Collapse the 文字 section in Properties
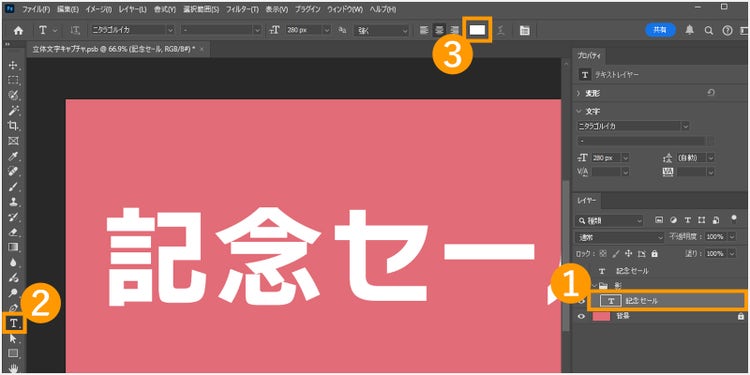Viewport: 750px width, 375px height. (x=579, y=111)
